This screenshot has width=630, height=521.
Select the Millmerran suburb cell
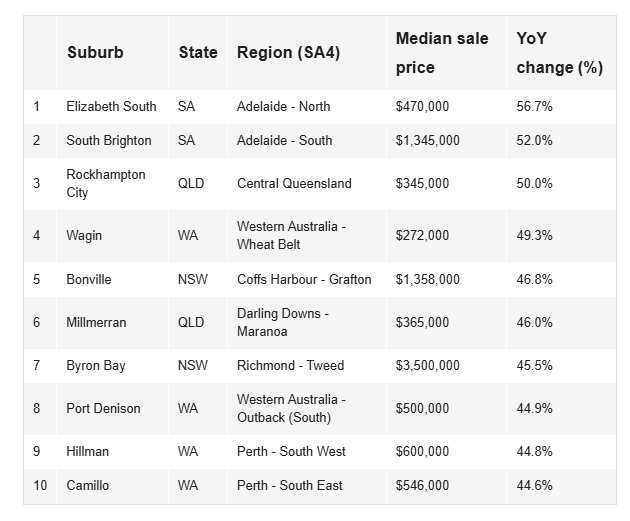point(96,322)
